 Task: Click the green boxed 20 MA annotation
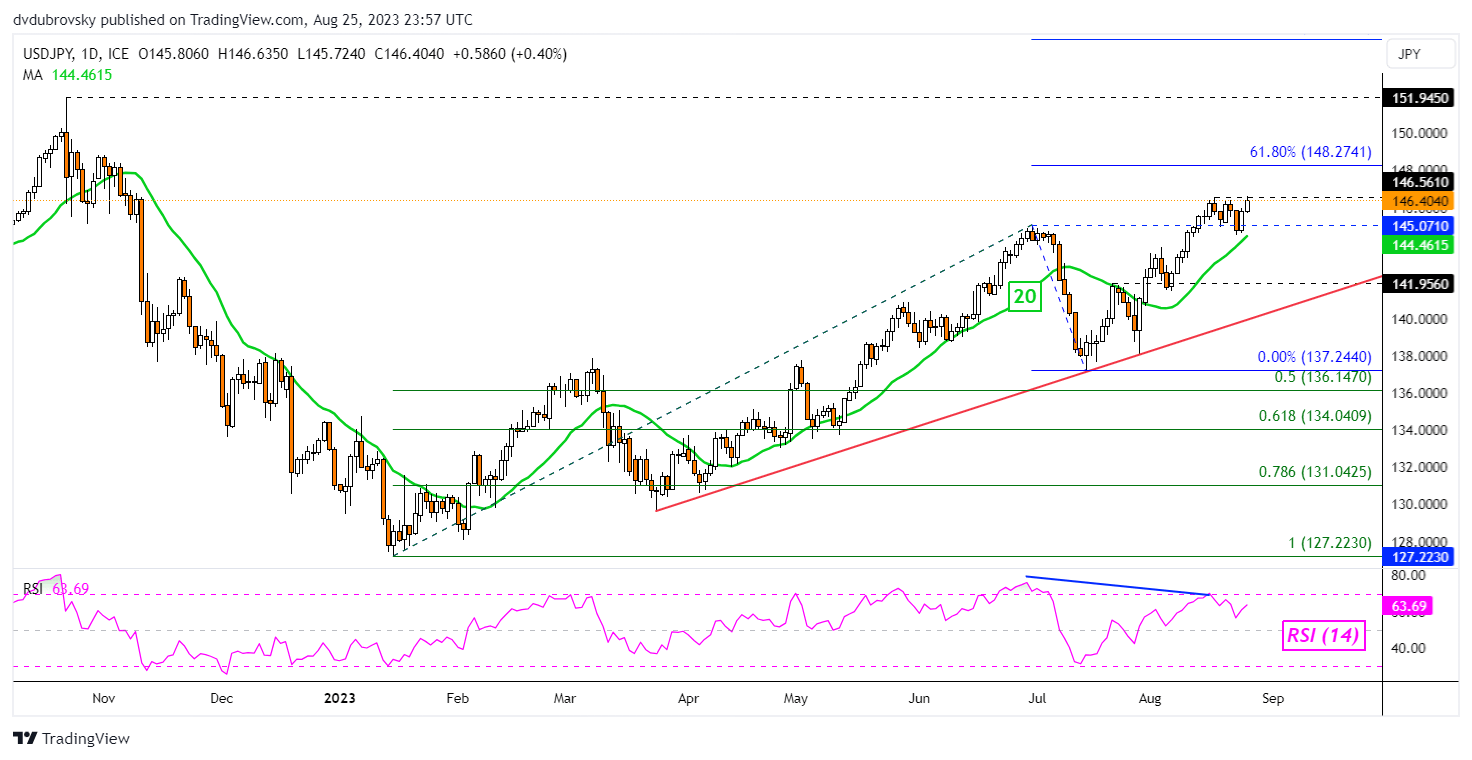click(x=1023, y=295)
